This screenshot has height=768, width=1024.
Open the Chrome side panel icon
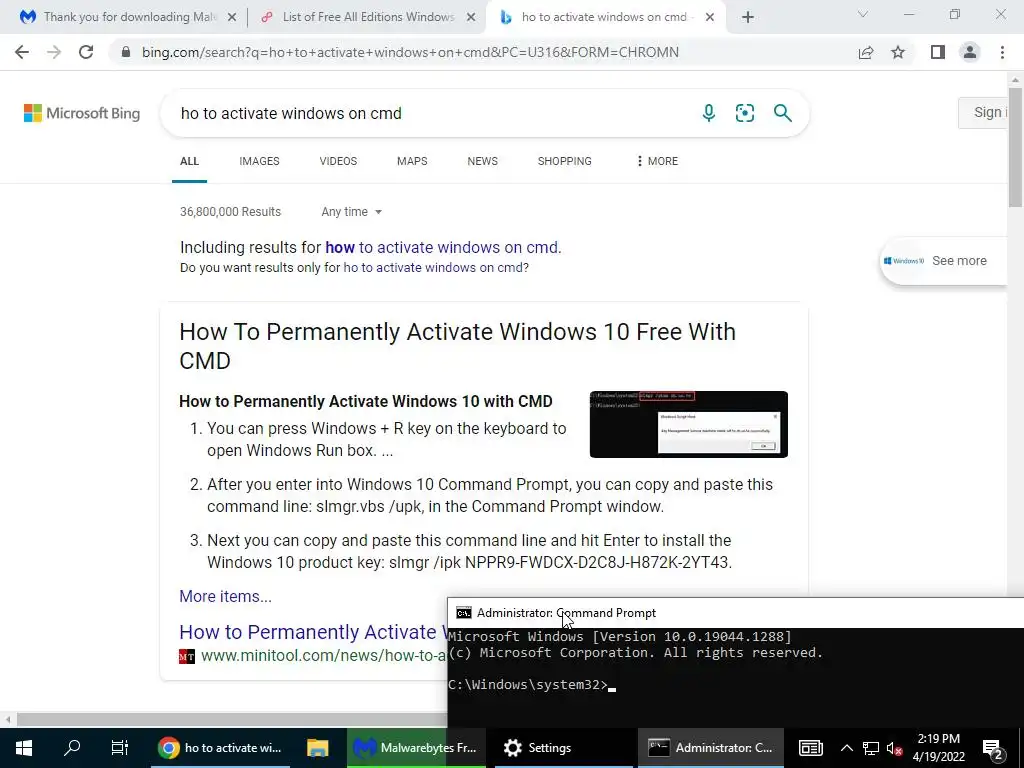click(x=938, y=52)
